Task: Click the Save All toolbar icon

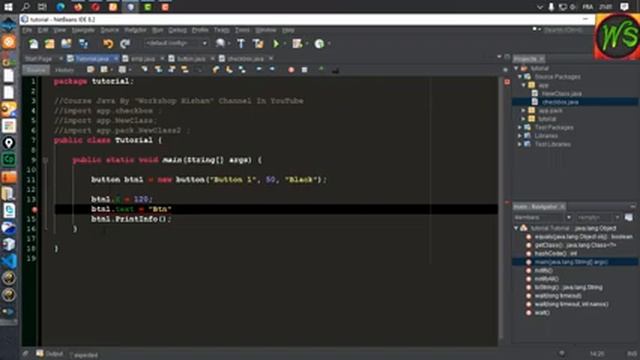Action: click(x=83, y=43)
